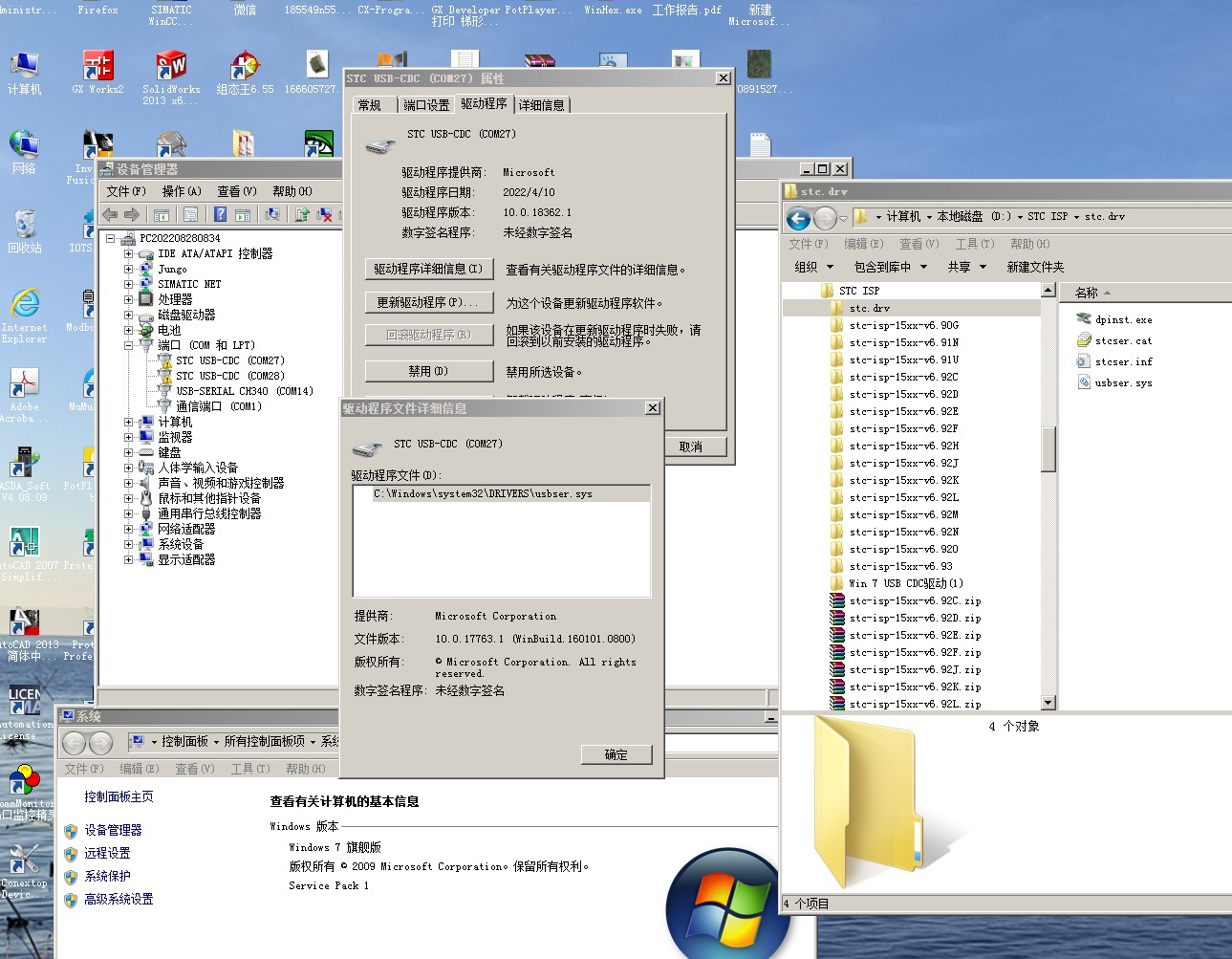Click the Update driver software toolbar icon
This screenshot has width=1232, height=959.
click(x=302, y=214)
